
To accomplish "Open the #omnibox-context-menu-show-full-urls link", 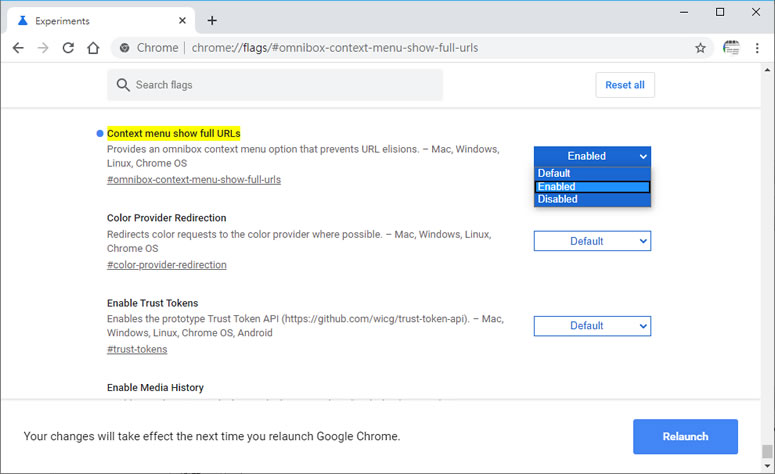I will (x=194, y=180).
